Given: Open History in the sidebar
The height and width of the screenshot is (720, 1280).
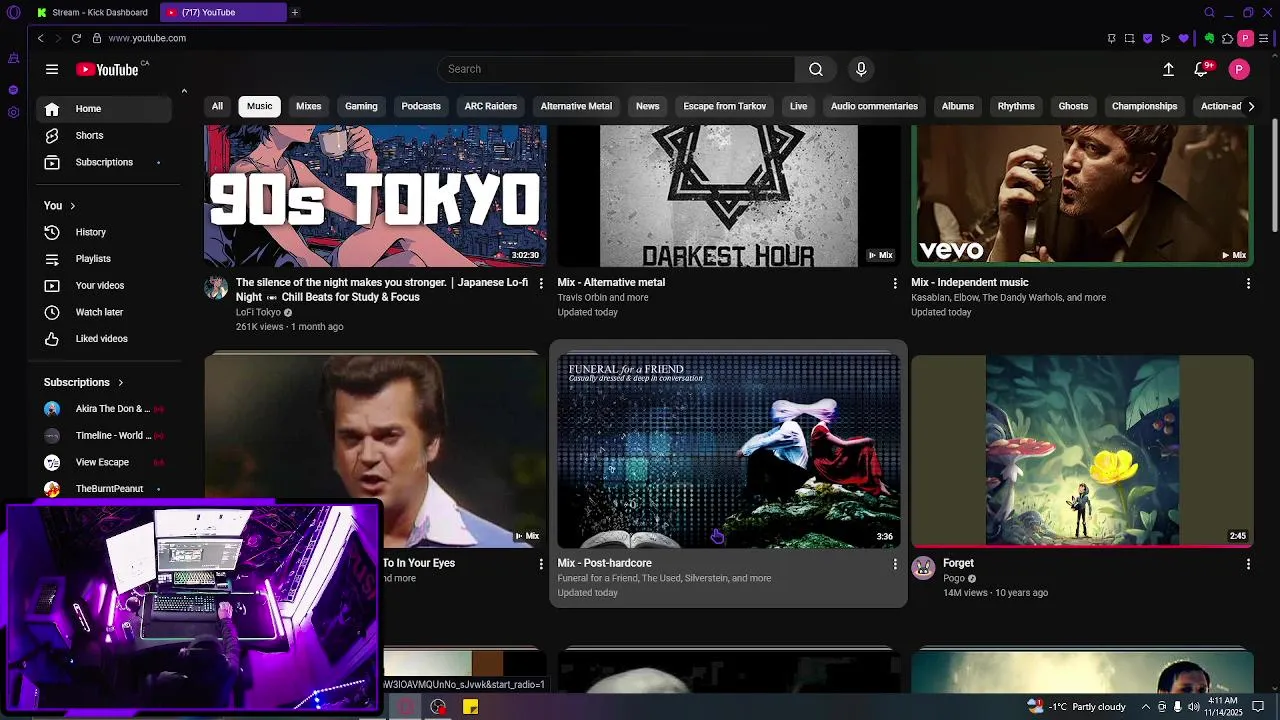Looking at the screenshot, I should tap(106, 232).
